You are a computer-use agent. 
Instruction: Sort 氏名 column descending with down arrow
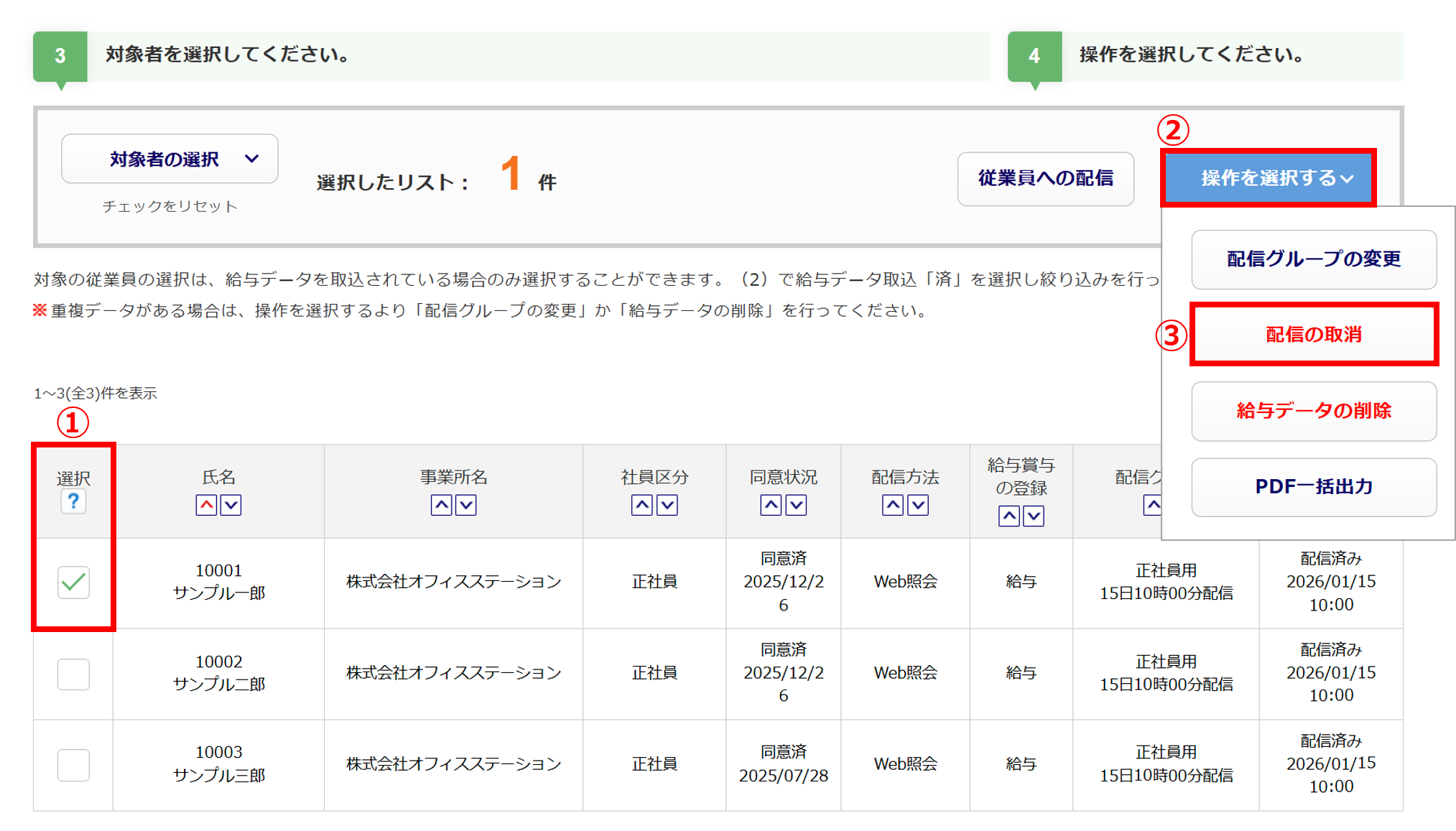point(231,505)
